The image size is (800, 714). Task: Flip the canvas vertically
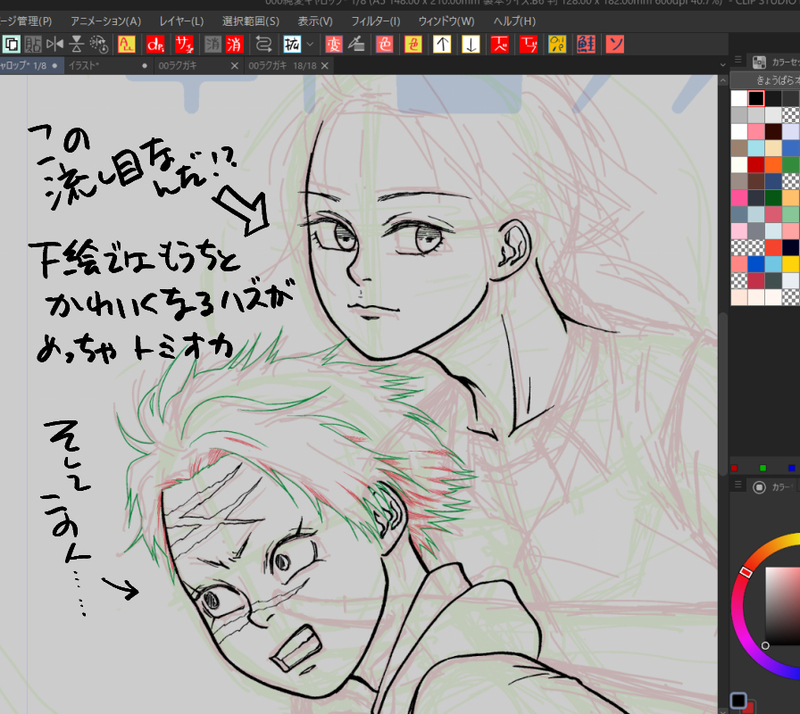tap(77, 44)
